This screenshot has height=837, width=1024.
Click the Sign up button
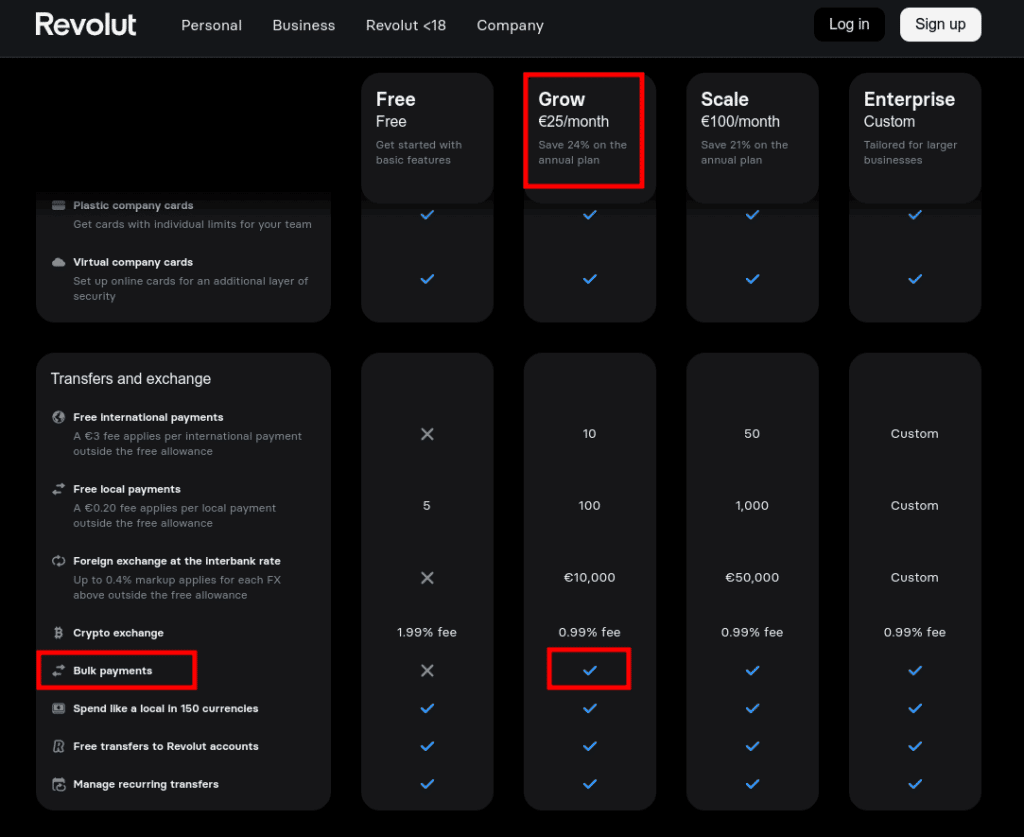(940, 24)
